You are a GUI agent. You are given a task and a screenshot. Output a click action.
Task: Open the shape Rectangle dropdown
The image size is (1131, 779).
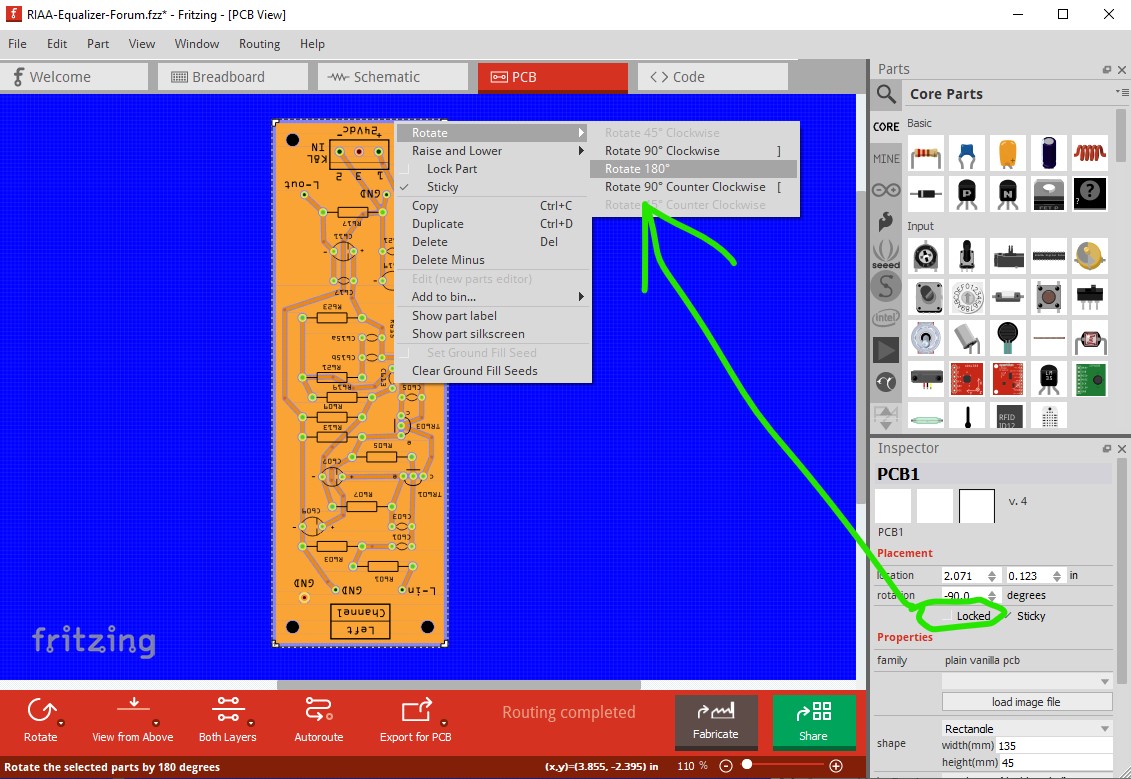point(1027,729)
